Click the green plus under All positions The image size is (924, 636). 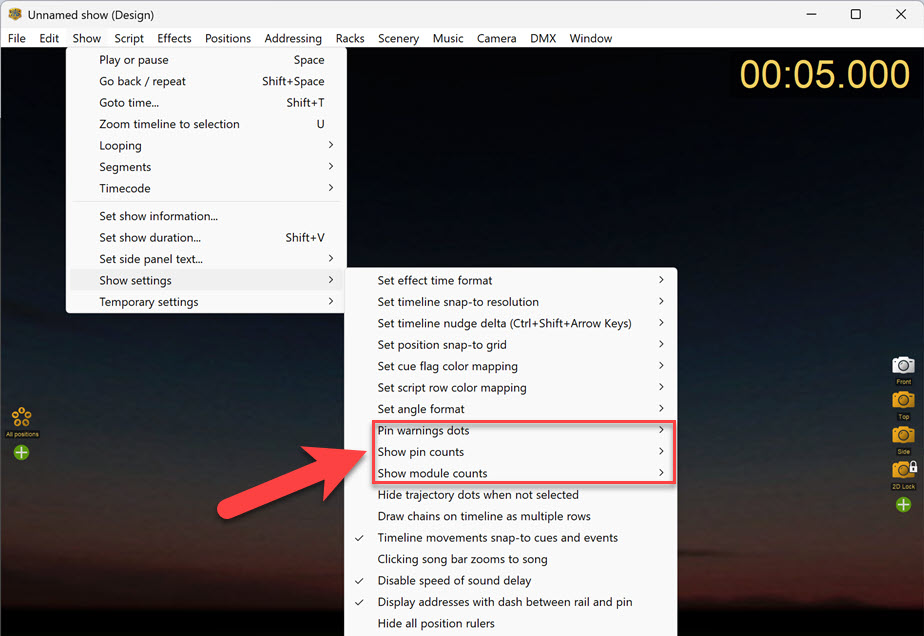22,452
